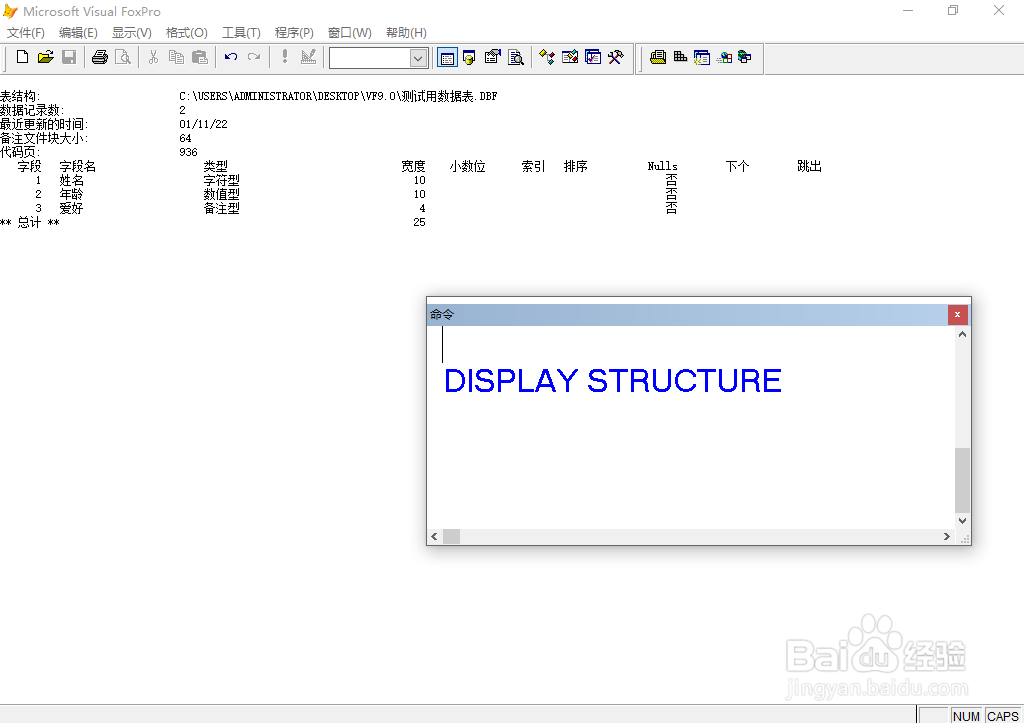Click the command window vertical scrollbar thumb
1024x723 pixels.
[962, 480]
